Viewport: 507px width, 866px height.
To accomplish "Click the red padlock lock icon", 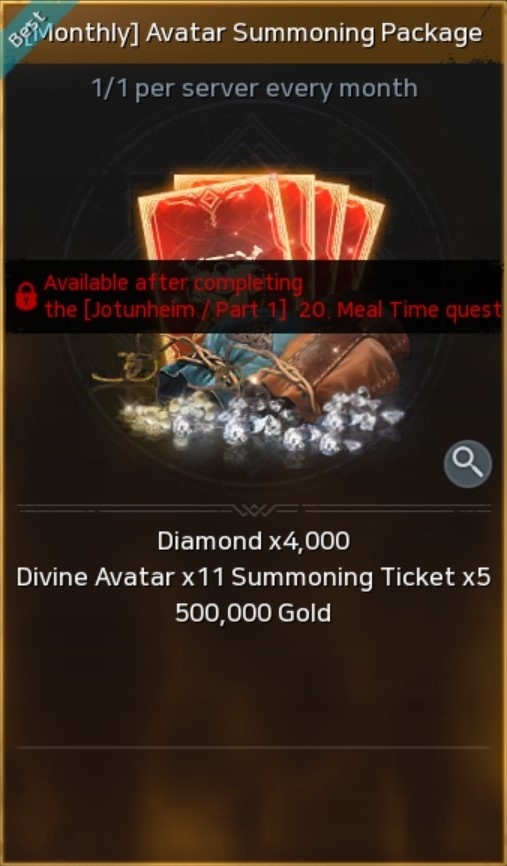I will (26, 296).
